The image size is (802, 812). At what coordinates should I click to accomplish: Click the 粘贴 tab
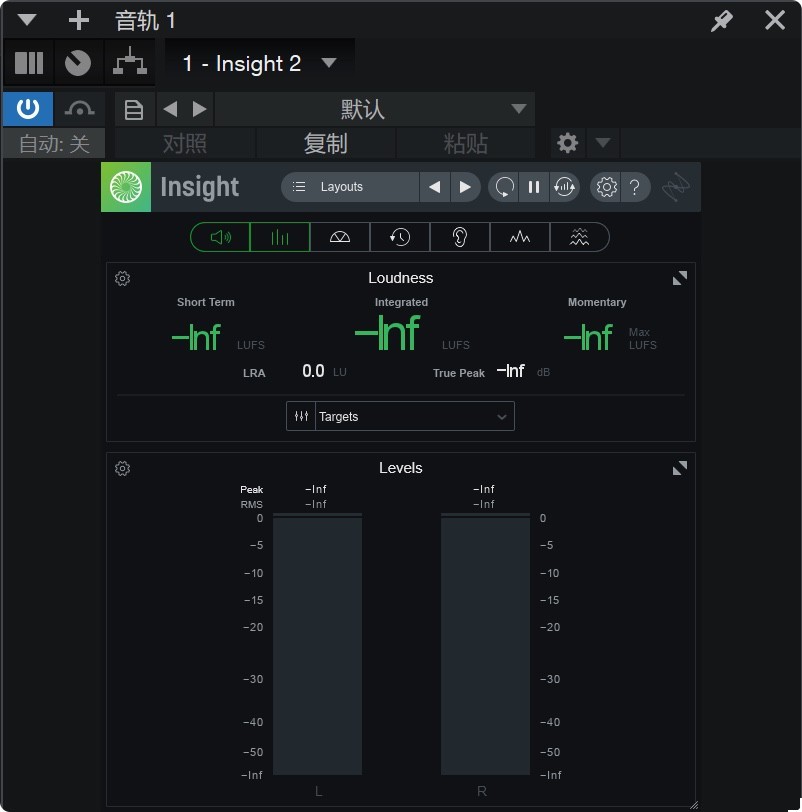click(466, 143)
